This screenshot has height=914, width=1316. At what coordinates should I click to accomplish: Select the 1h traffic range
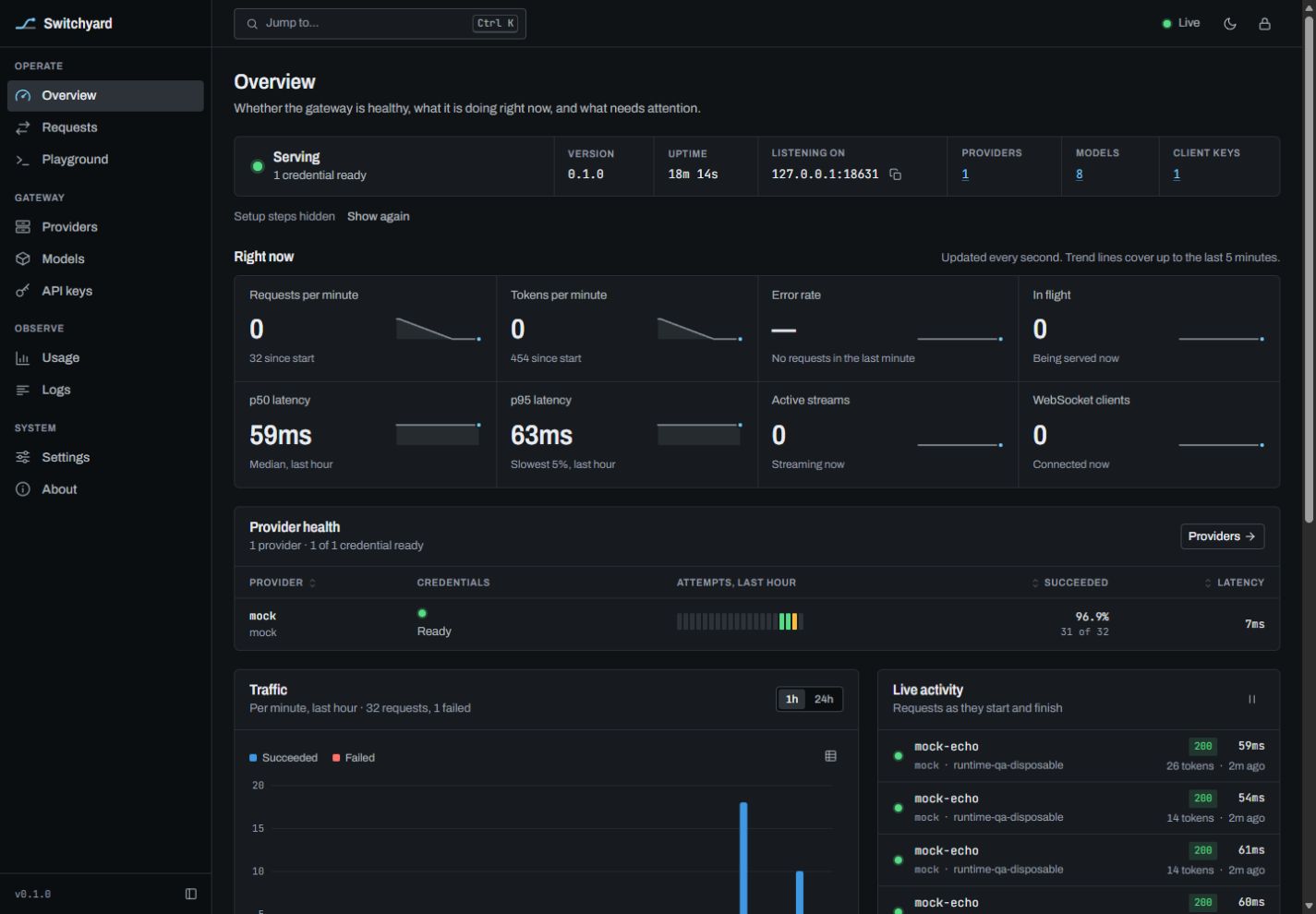791,699
